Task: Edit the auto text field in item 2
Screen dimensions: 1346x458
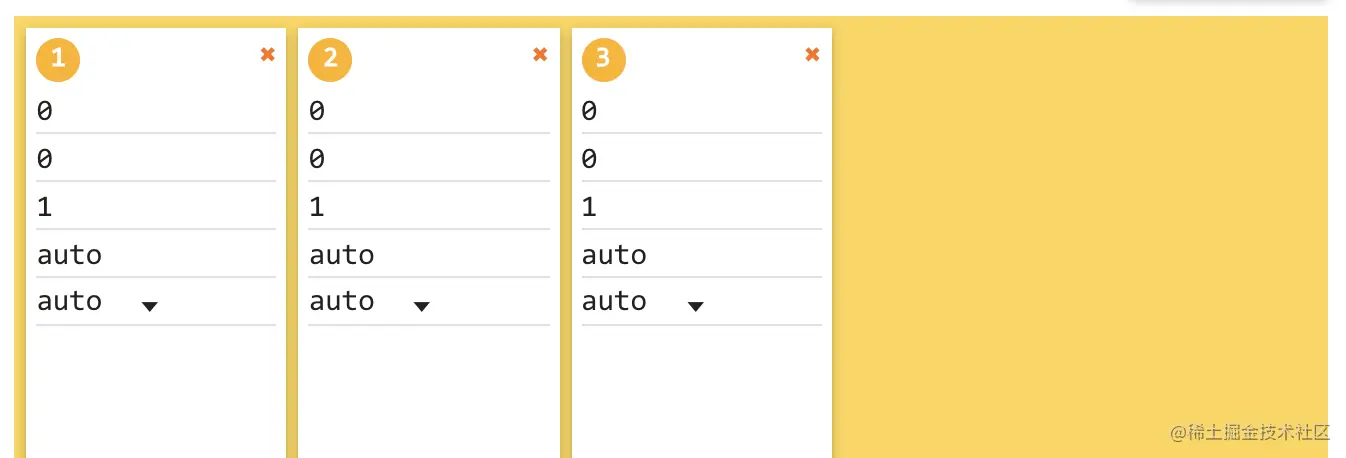Action: point(428,255)
